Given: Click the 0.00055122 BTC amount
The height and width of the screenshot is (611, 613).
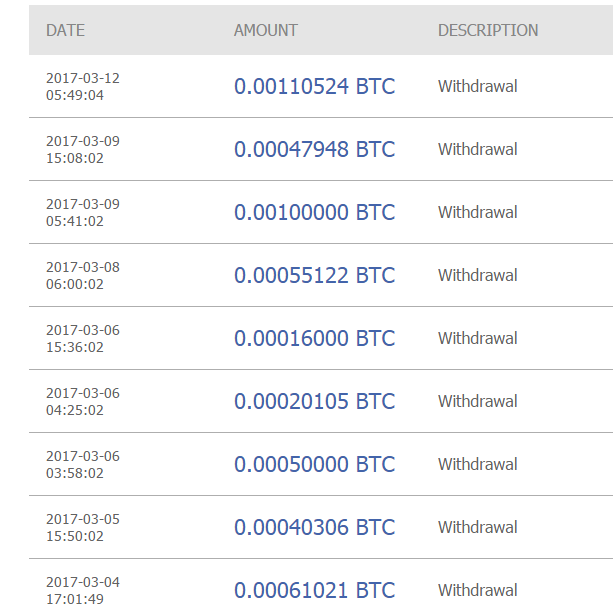Looking at the screenshot, I should click(x=314, y=275).
